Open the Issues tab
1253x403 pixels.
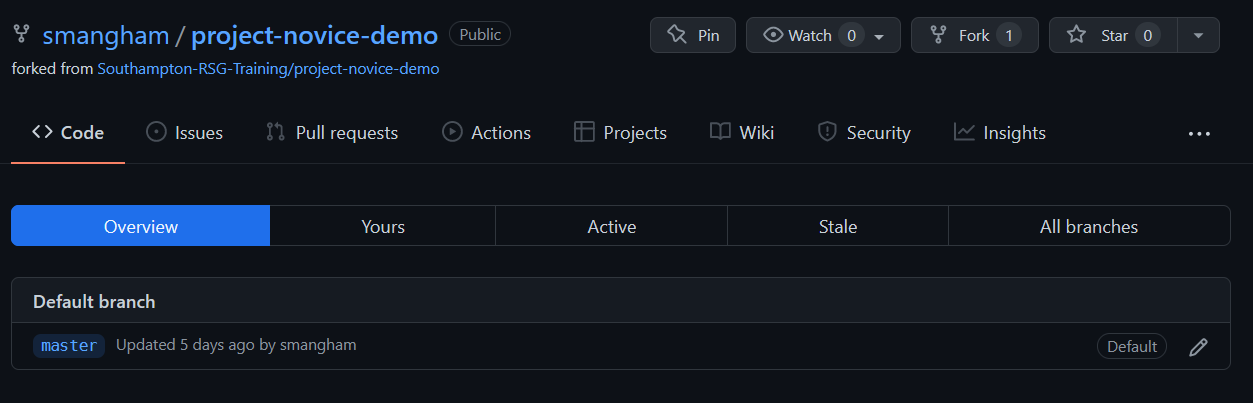pos(185,133)
